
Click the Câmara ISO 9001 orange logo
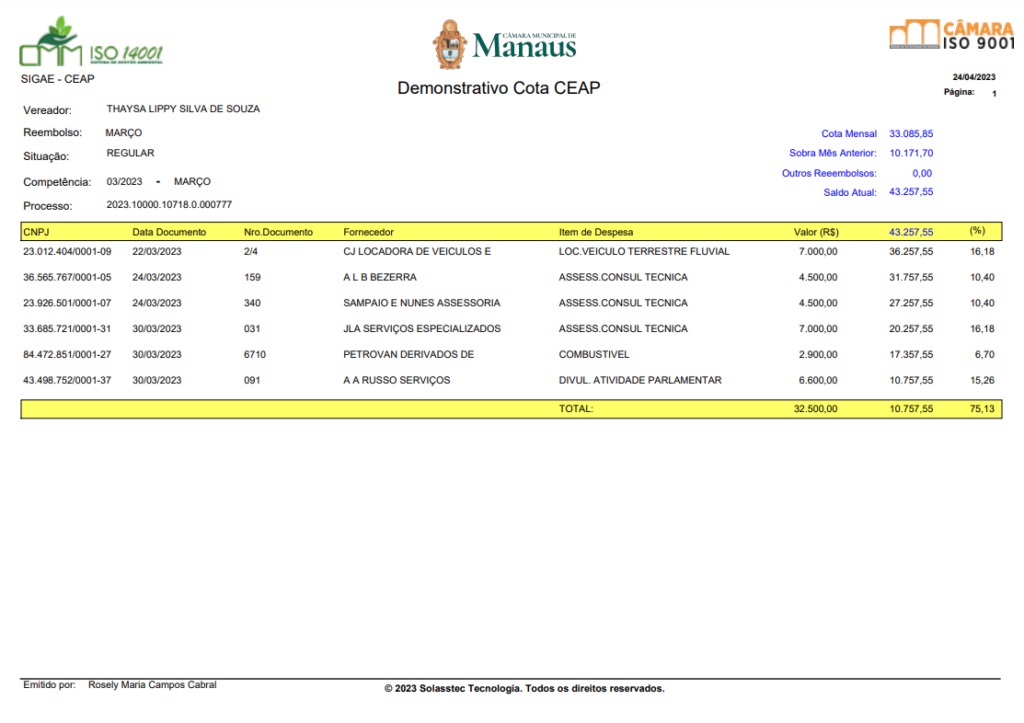tap(952, 35)
